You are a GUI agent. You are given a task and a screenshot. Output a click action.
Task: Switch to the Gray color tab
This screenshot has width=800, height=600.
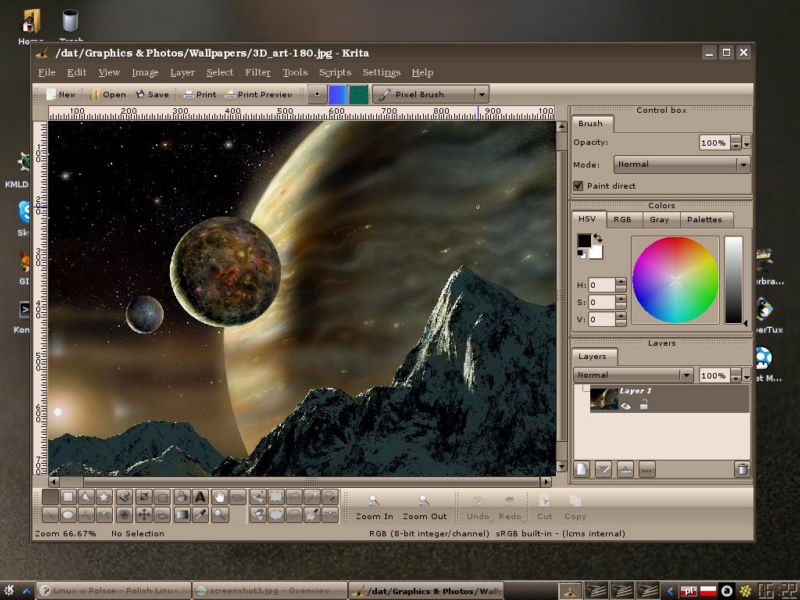pyautogui.click(x=659, y=219)
